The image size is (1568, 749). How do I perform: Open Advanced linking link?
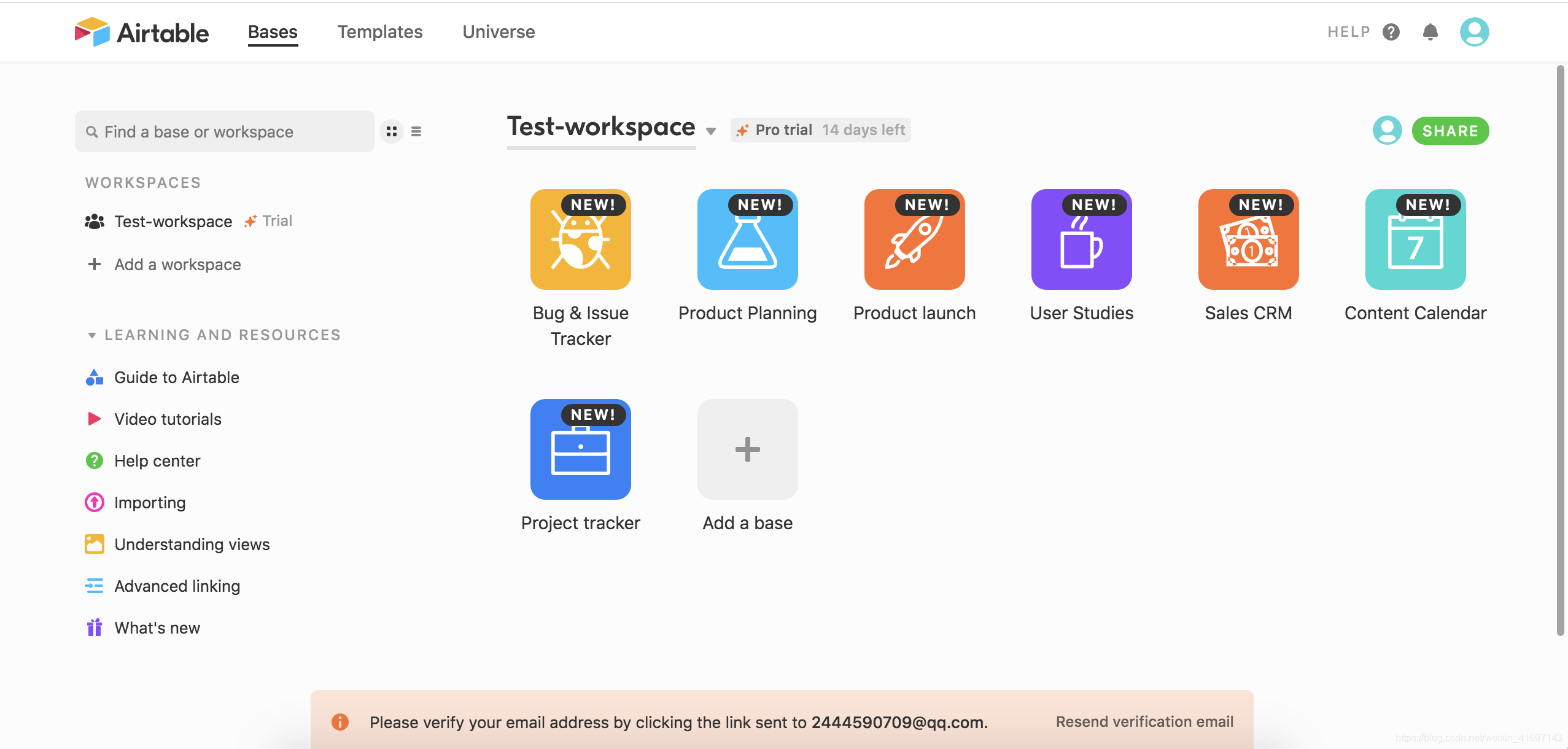177,586
